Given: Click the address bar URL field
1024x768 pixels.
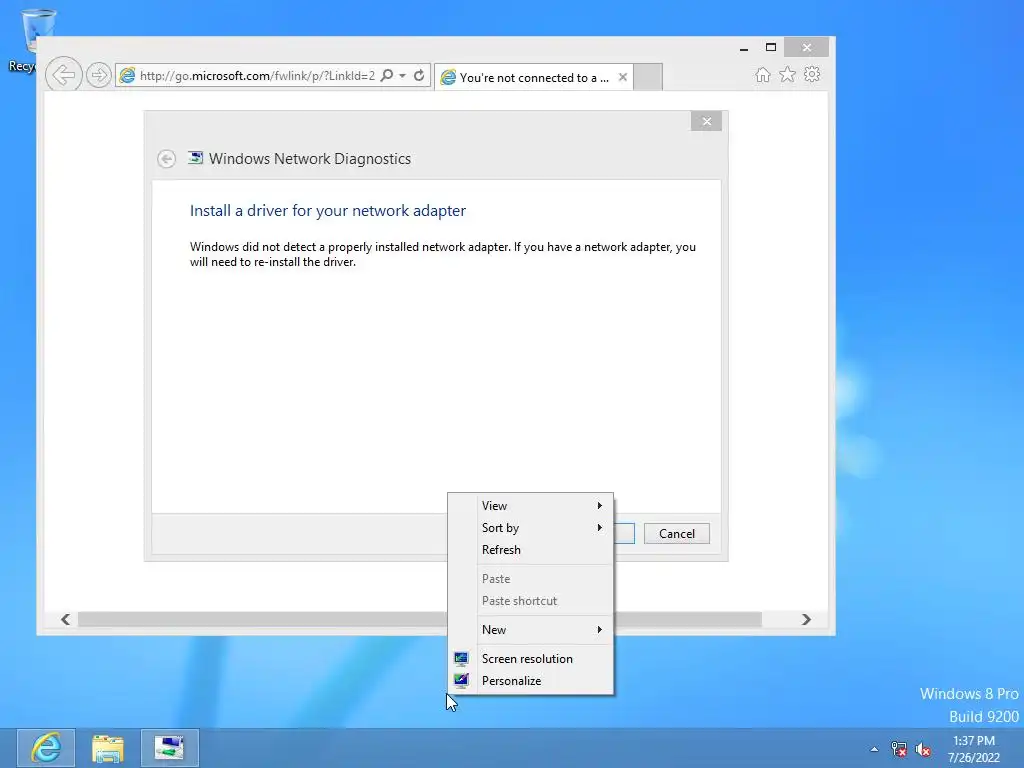Looking at the screenshot, I should (257, 76).
